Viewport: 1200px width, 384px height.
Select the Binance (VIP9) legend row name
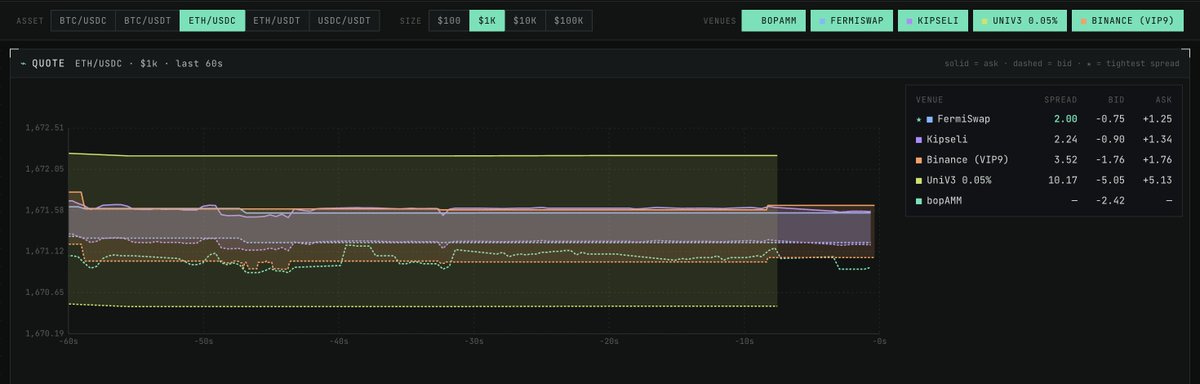click(968, 160)
